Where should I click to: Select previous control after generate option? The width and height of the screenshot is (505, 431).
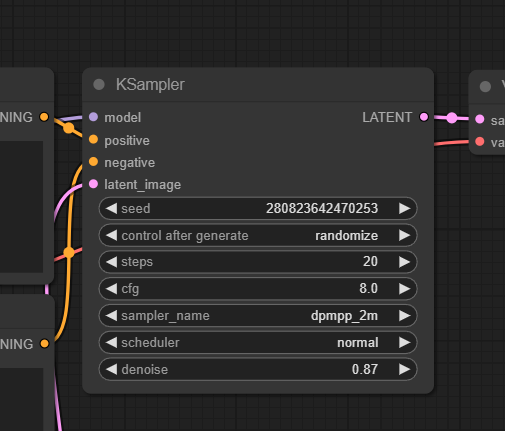111,235
